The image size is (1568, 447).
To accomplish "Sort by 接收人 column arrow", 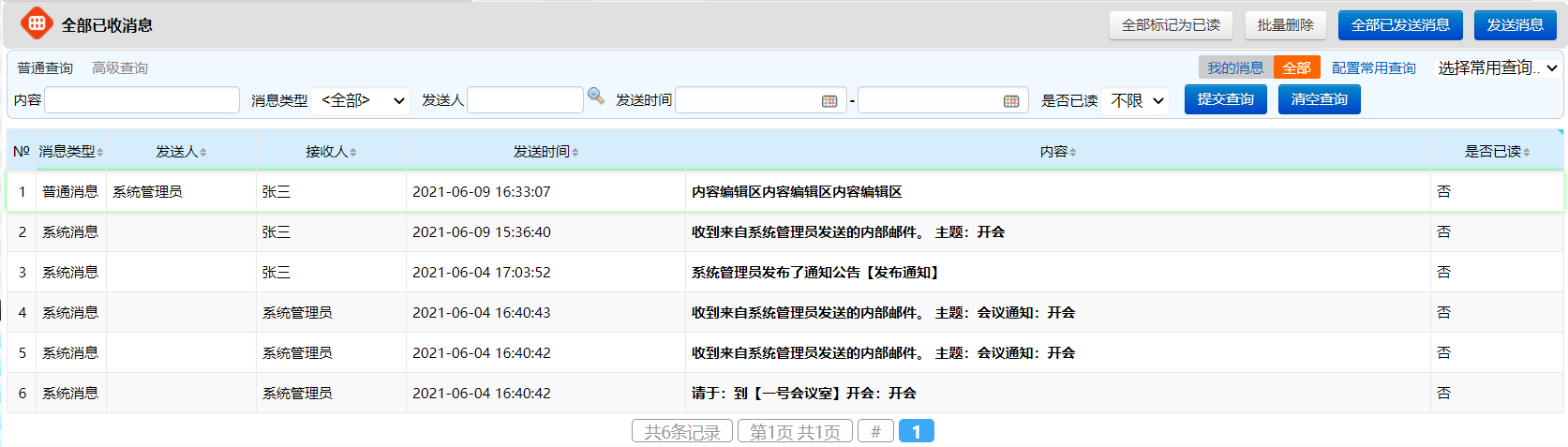I will point(353,153).
